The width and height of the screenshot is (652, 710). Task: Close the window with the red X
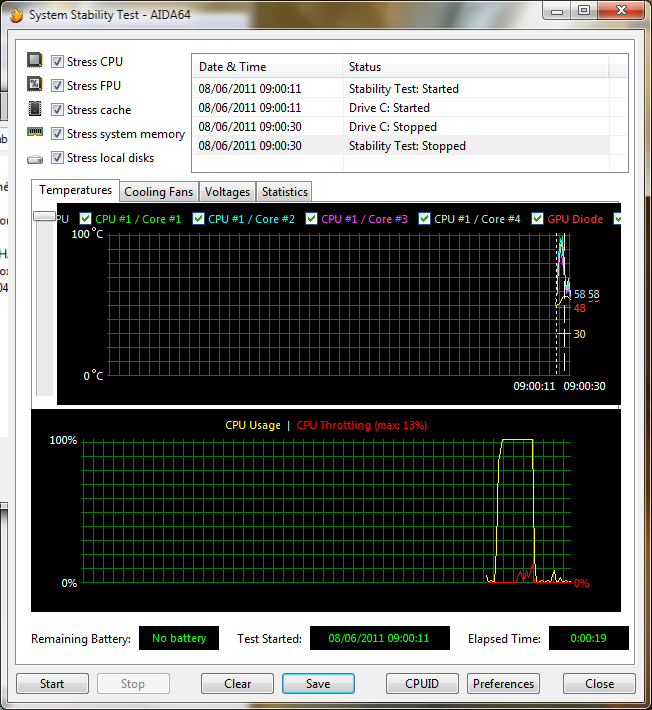(x=621, y=10)
